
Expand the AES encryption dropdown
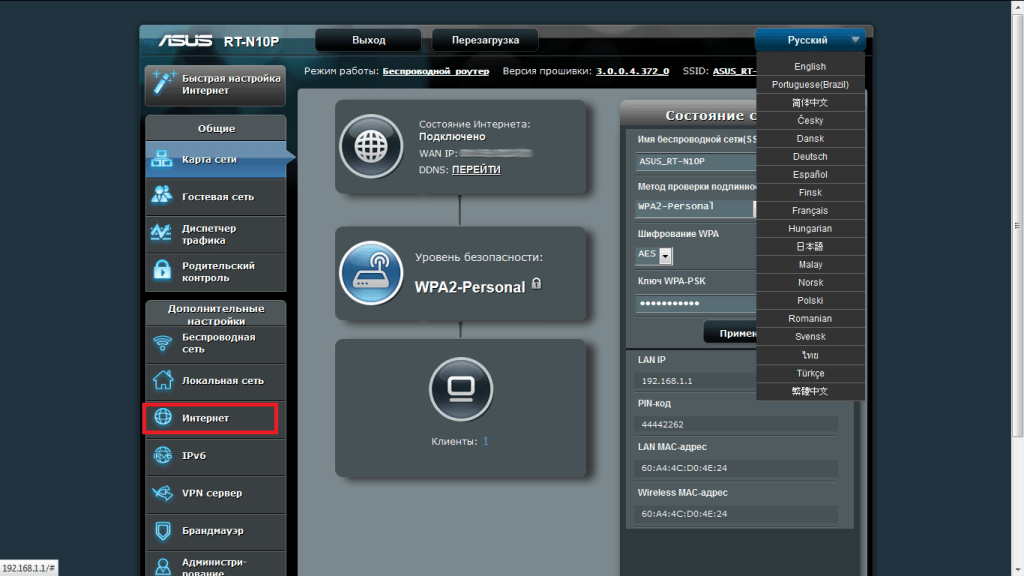pyautogui.click(x=666, y=255)
